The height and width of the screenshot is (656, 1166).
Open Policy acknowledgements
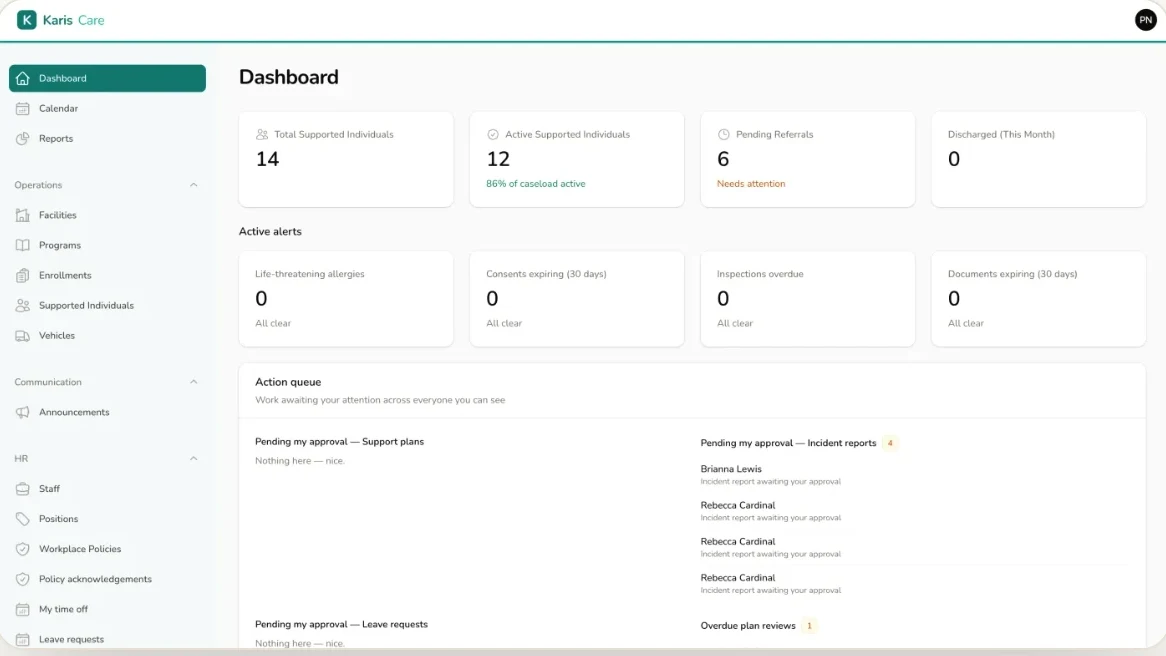click(107, 579)
